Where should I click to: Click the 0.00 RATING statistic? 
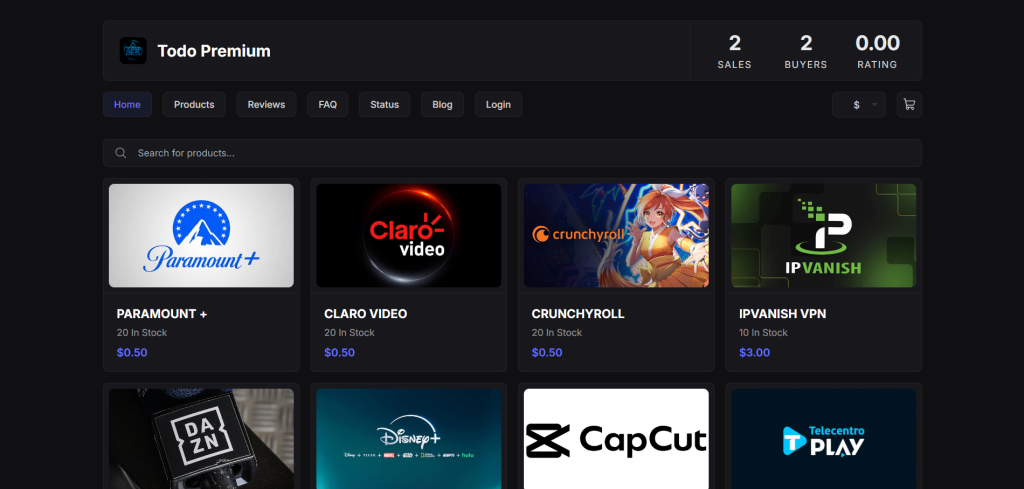(877, 52)
